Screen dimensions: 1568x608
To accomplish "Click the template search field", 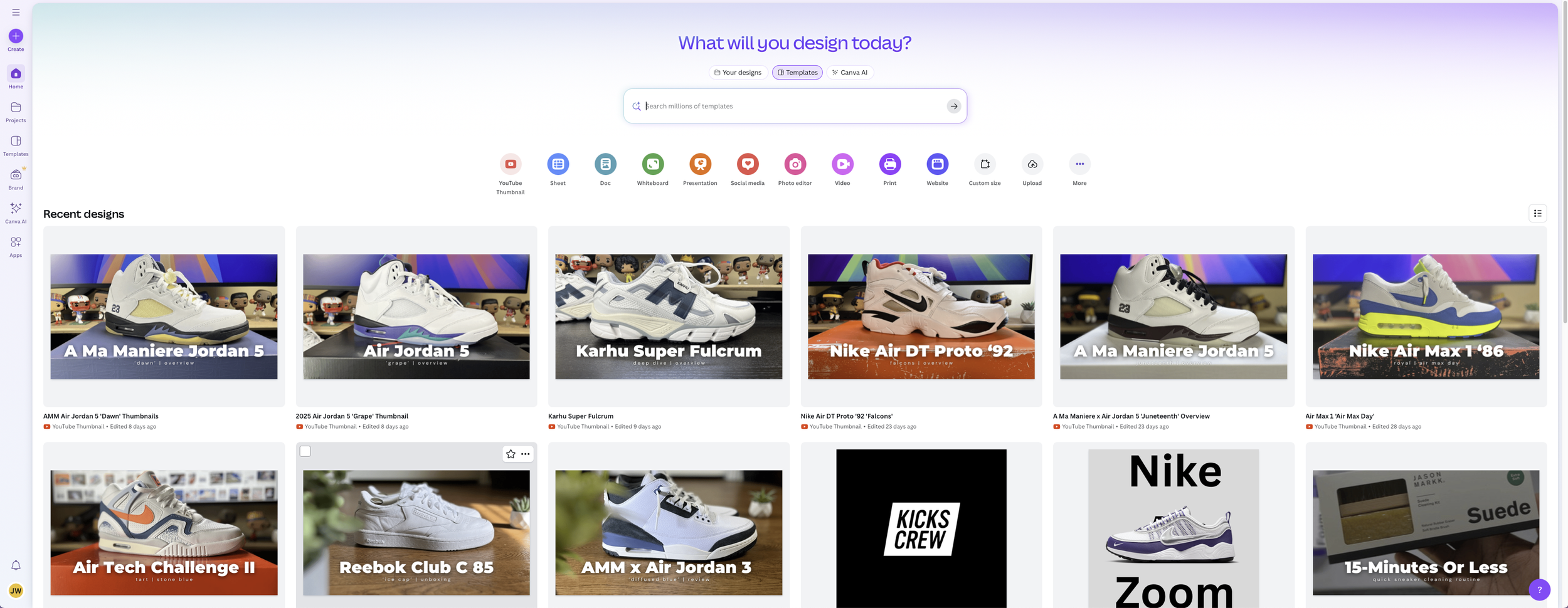I will (795, 106).
